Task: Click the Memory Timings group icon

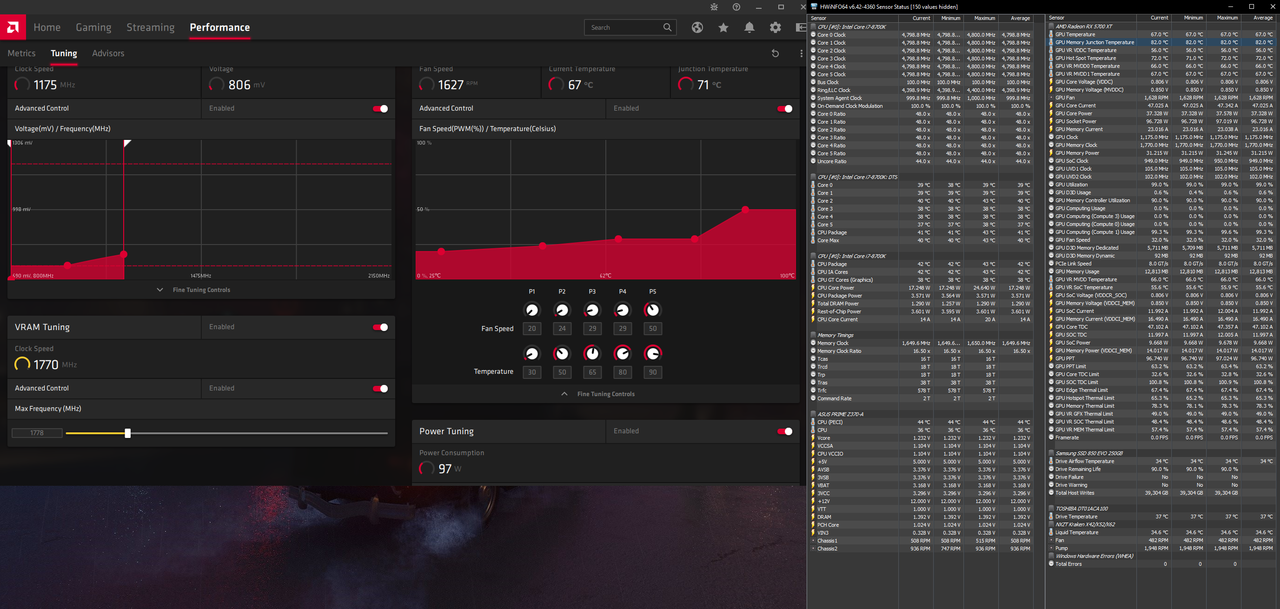Action: click(x=813, y=335)
